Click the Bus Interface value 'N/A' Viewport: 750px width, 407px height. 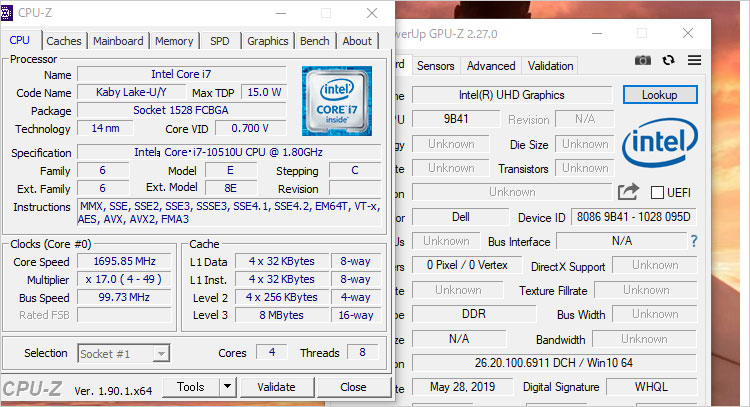click(x=621, y=241)
